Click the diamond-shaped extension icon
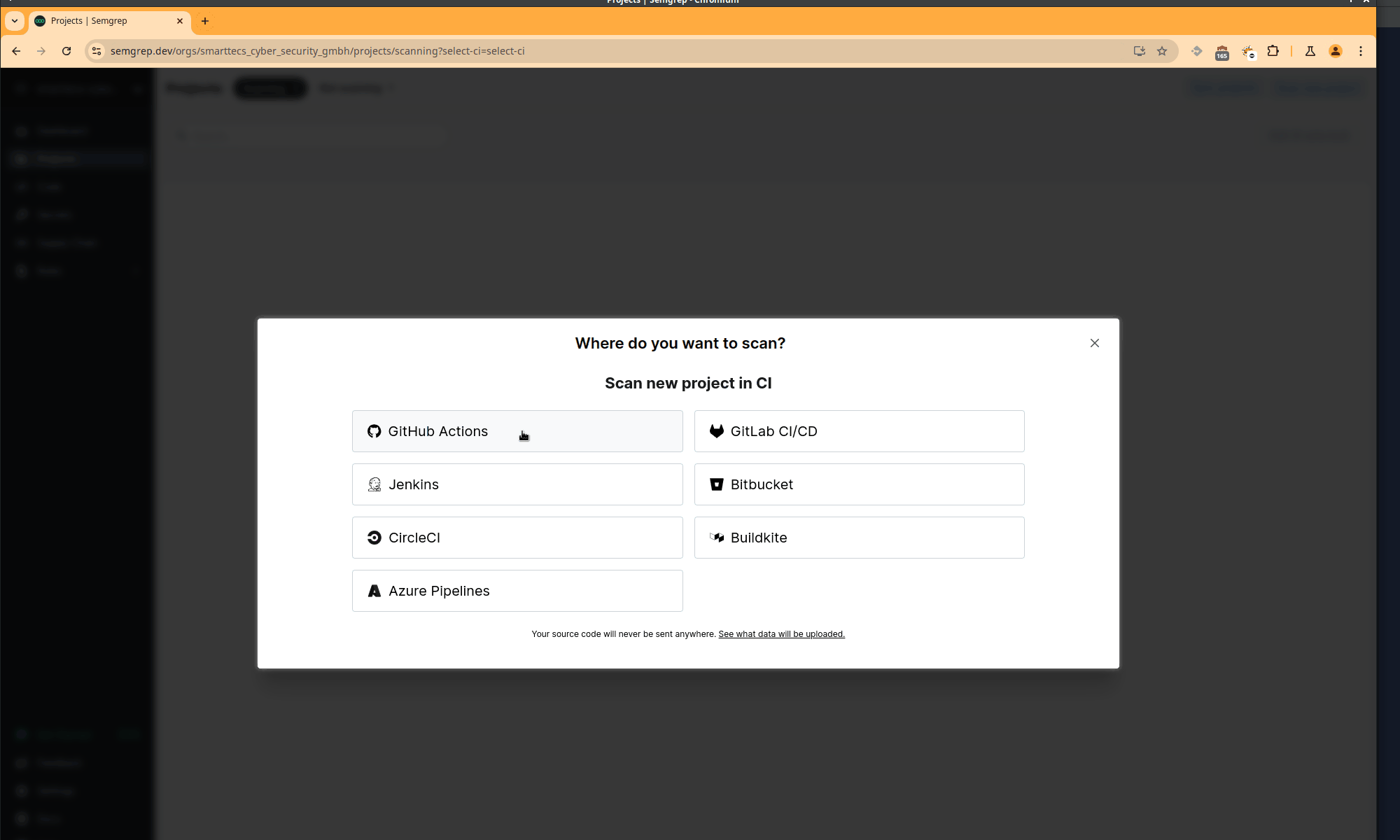Image resolution: width=1400 pixels, height=840 pixels. (x=1197, y=51)
